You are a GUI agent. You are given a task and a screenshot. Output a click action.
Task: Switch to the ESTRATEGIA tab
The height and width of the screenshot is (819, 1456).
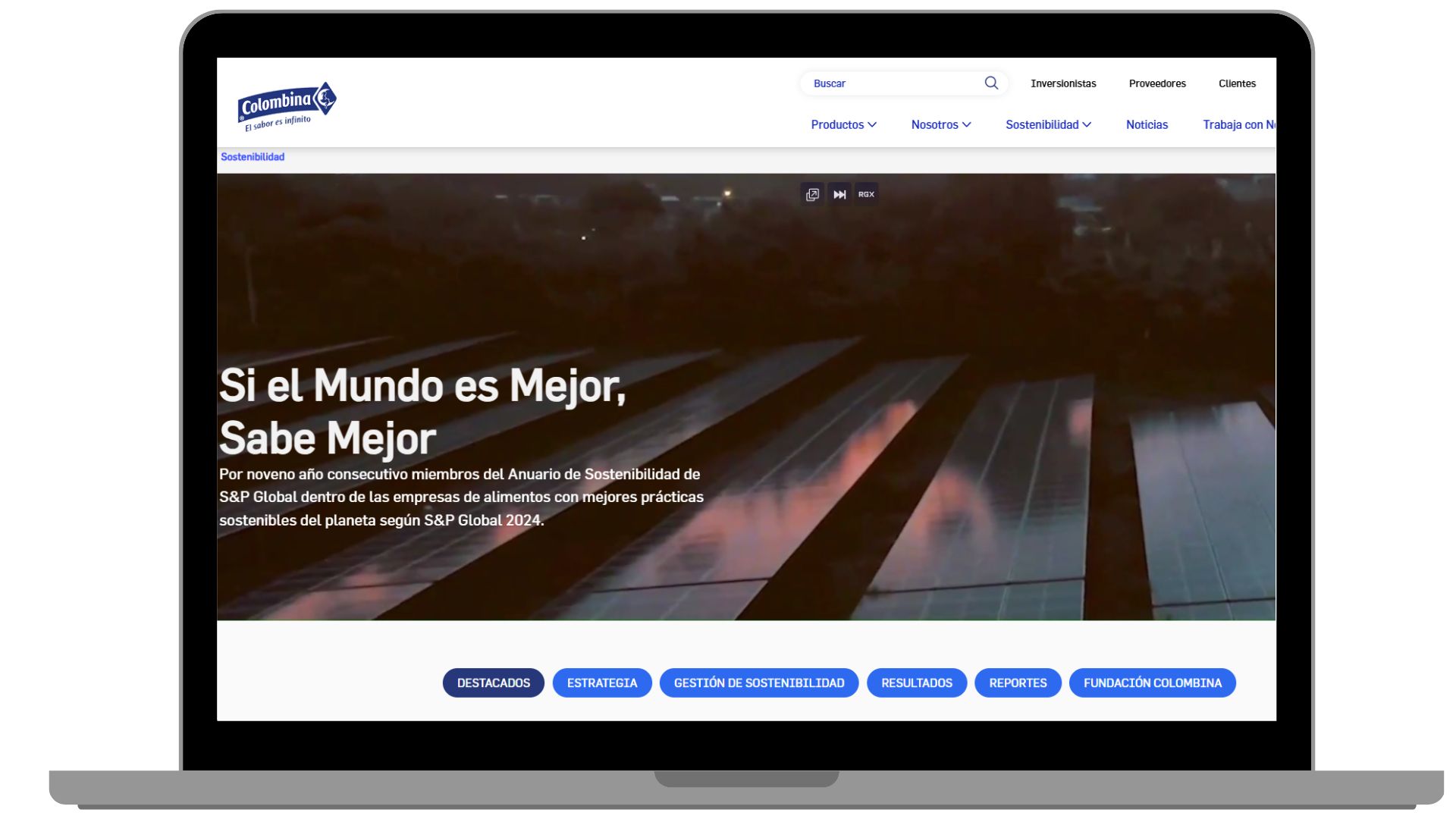(602, 683)
